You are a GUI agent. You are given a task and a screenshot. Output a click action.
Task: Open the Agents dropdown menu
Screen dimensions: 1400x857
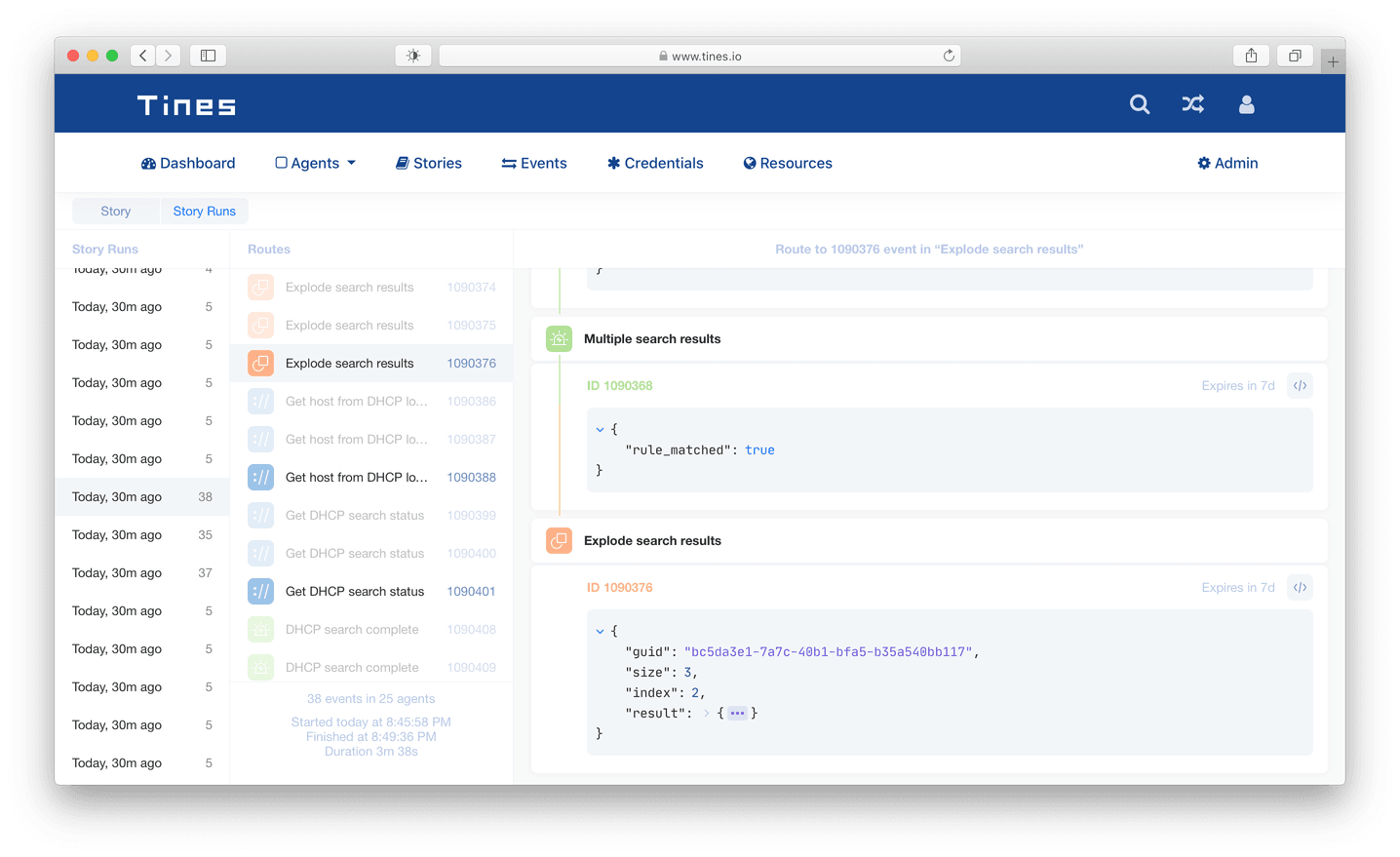click(x=315, y=164)
